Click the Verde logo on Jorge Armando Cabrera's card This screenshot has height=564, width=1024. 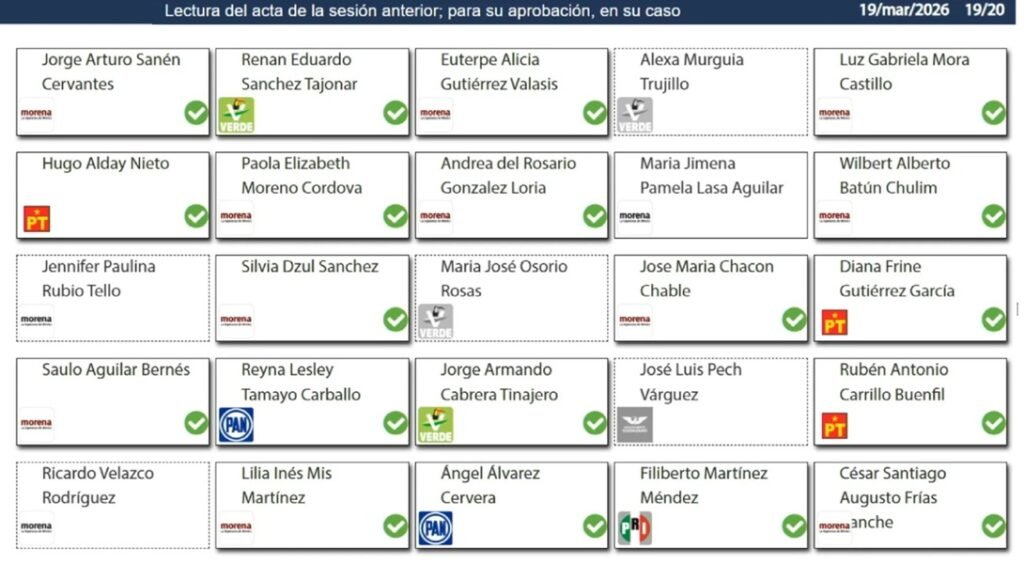[x=435, y=425]
